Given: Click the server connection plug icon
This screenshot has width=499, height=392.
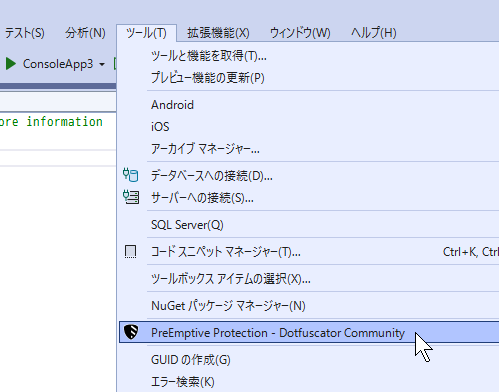Looking at the screenshot, I should [x=131, y=197].
